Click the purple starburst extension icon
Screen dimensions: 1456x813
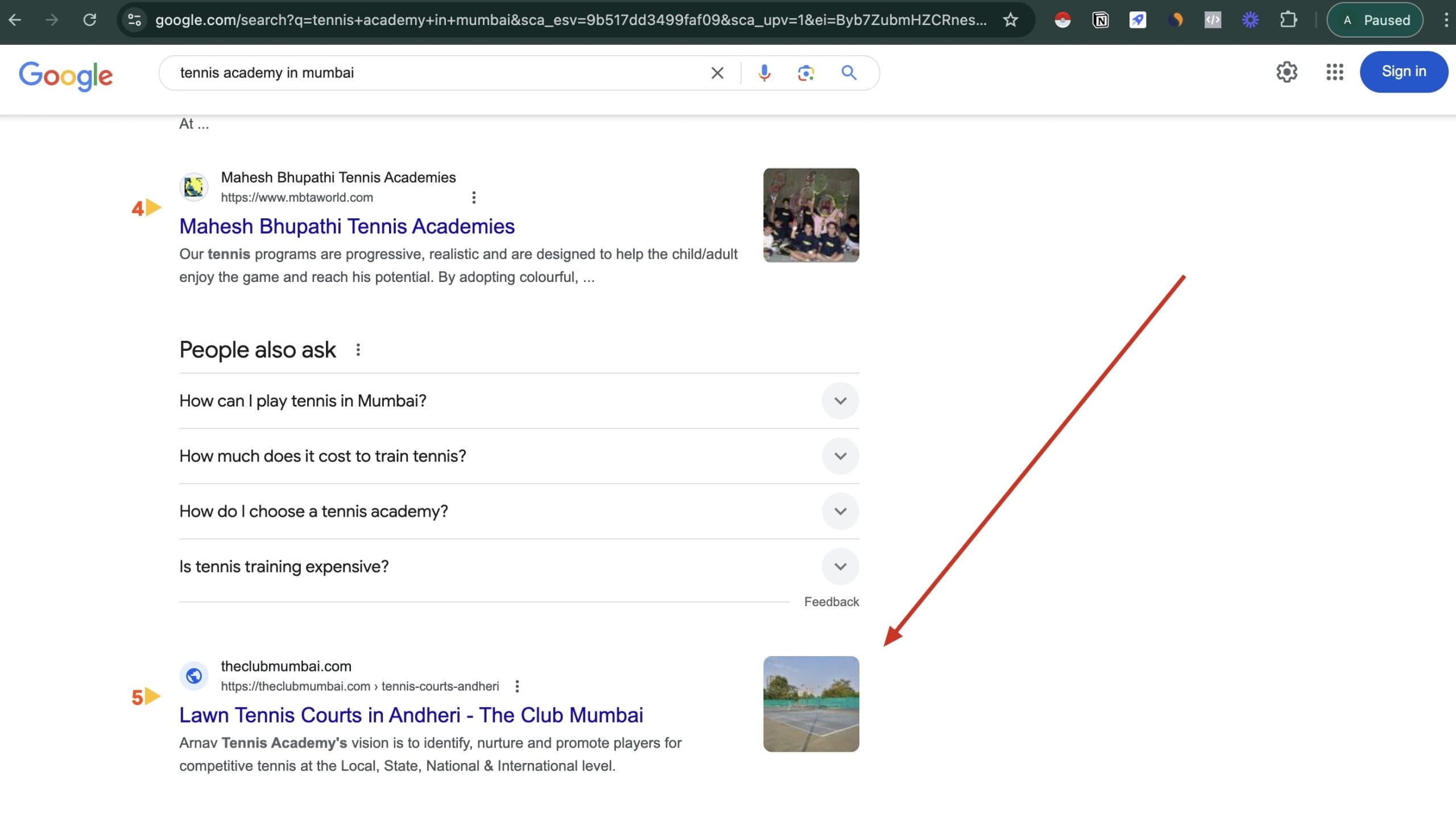click(x=1250, y=20)
